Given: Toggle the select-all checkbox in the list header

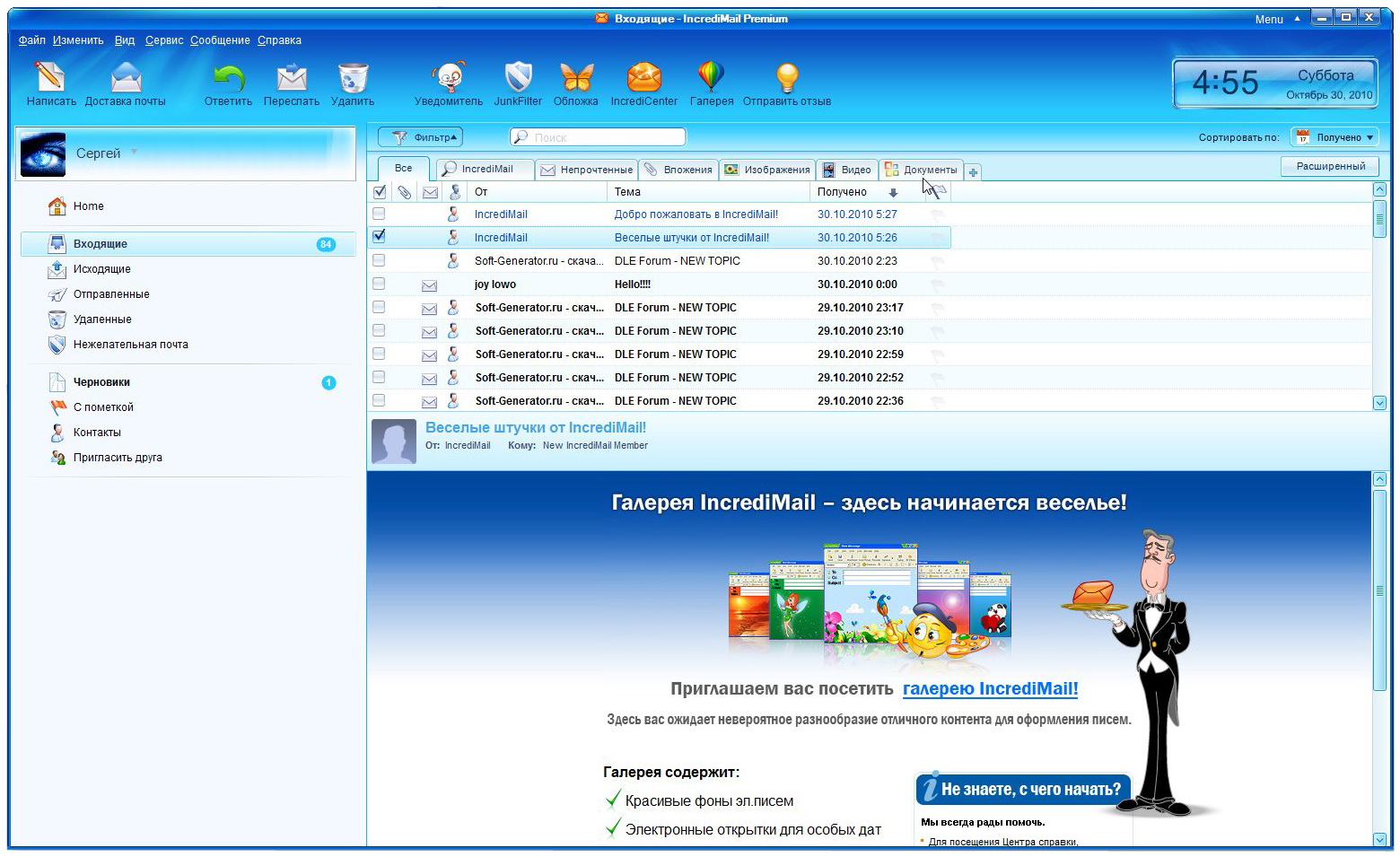Looking at the screenshot, I should (x=380, y=192).
